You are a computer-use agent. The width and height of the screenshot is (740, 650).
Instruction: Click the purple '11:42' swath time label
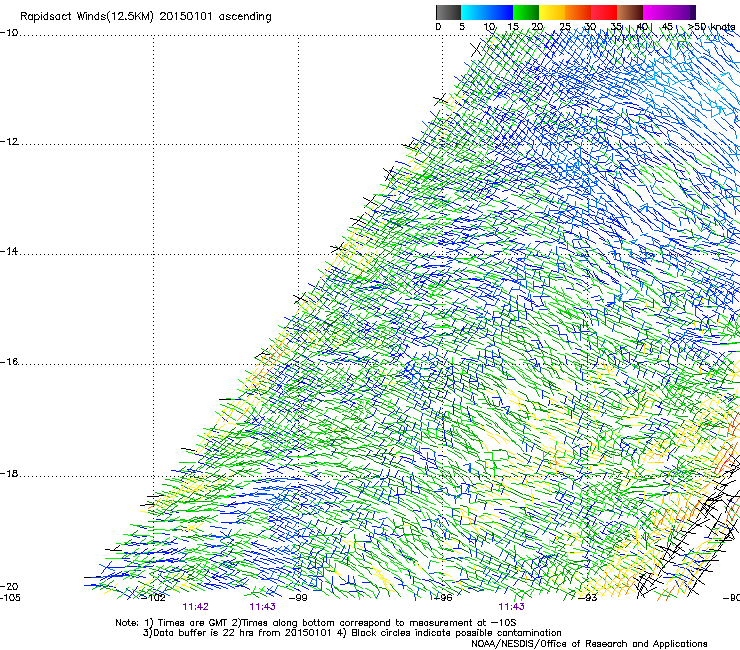[x=195, y=607]
